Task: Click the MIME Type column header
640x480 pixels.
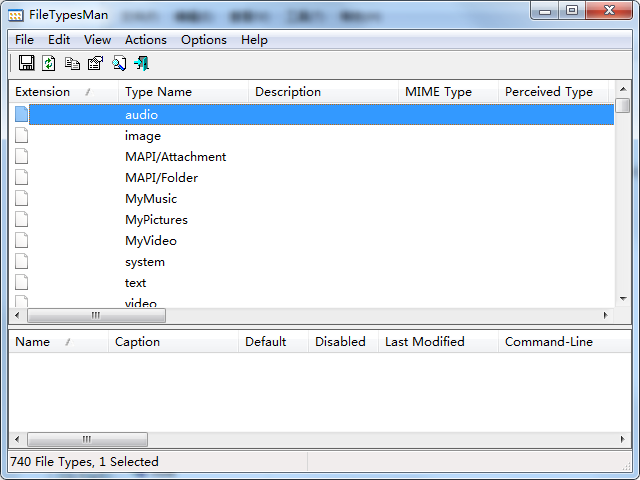Action: coord(448,92)
